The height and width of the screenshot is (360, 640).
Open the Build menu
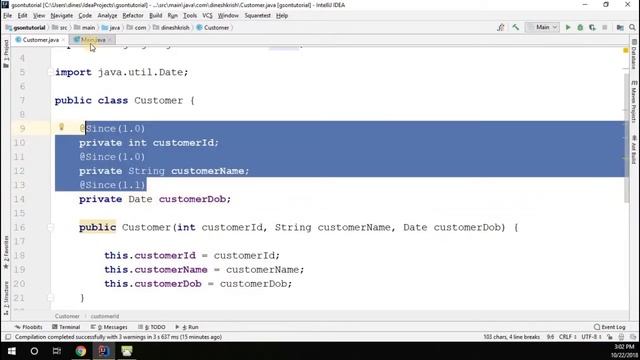[156, 16]
